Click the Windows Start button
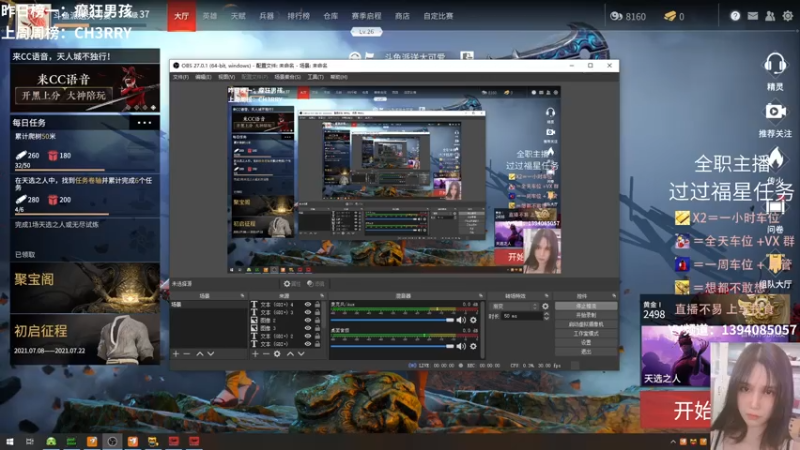 (x=9, y=441)
